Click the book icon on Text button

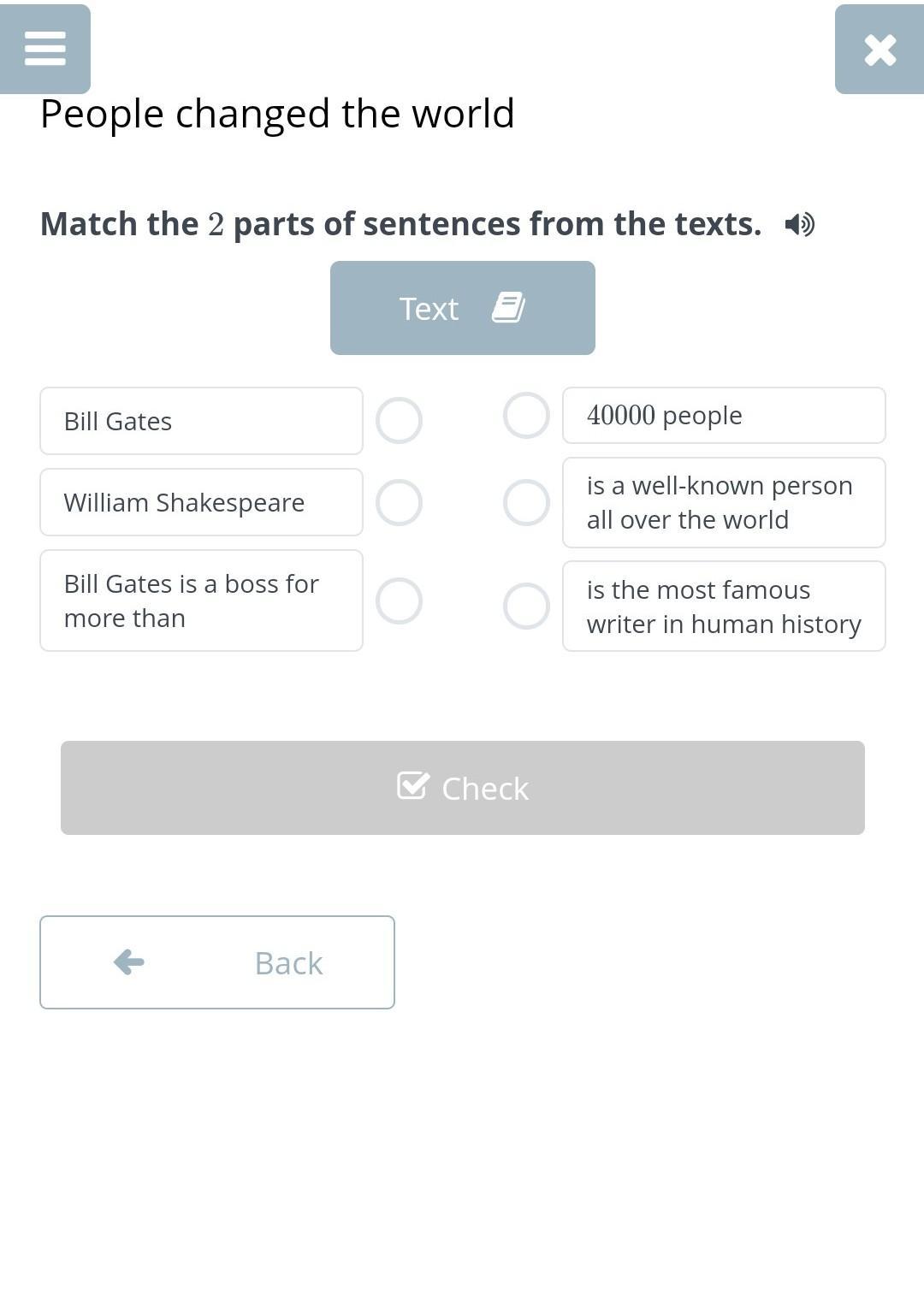508,307
